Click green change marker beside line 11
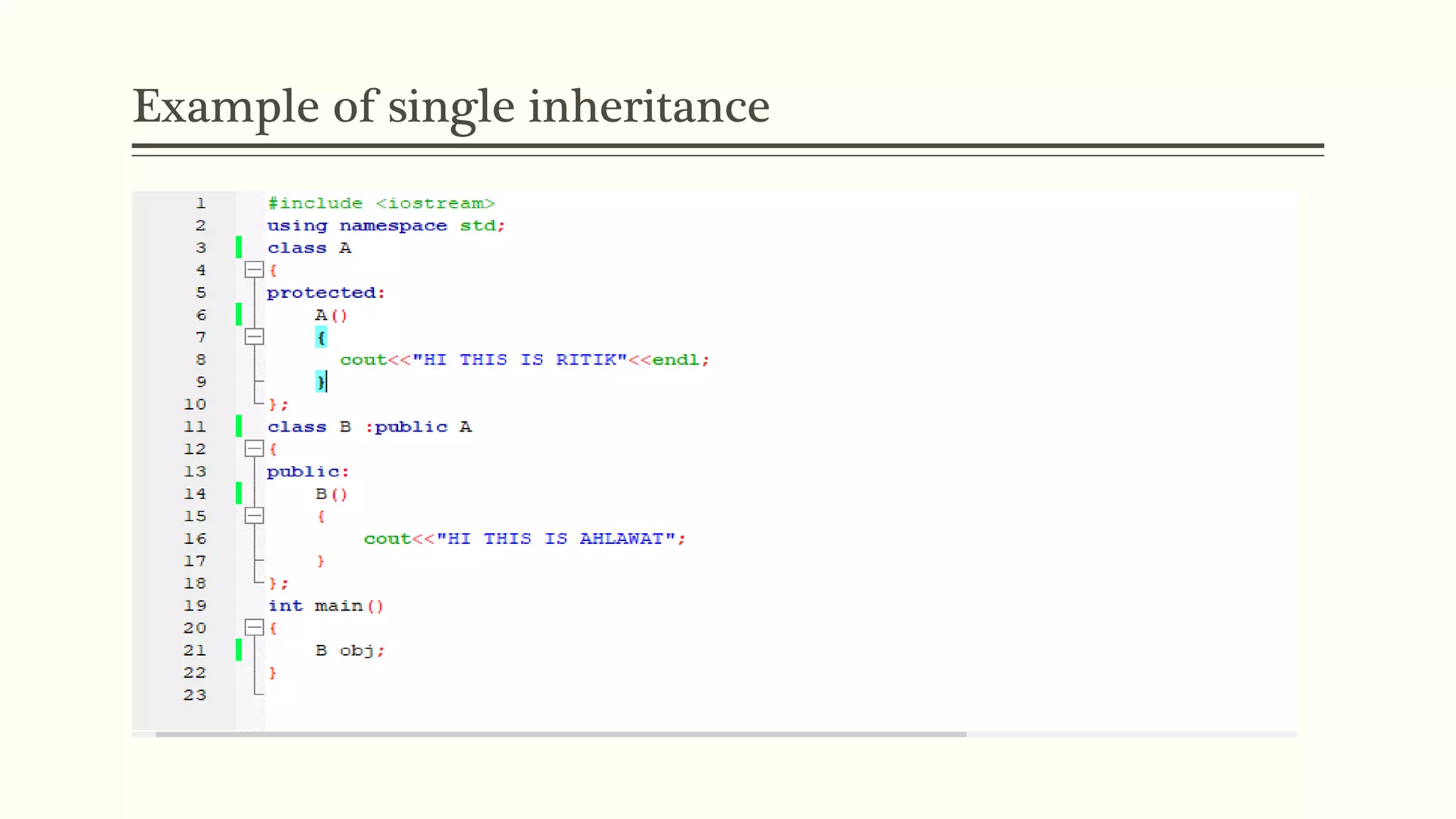This screenshot has width=1456, height=819. [x=239, y=427]
